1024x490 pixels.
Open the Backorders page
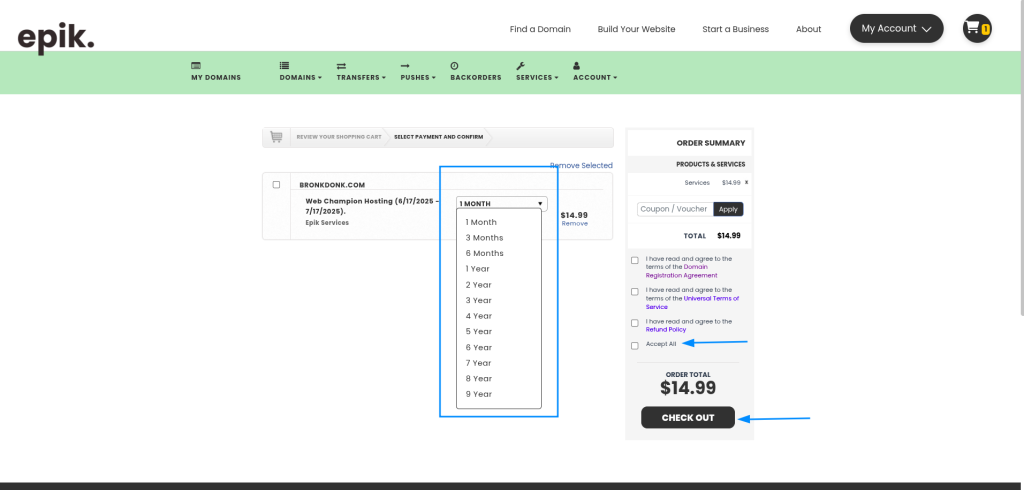(475, 72)
